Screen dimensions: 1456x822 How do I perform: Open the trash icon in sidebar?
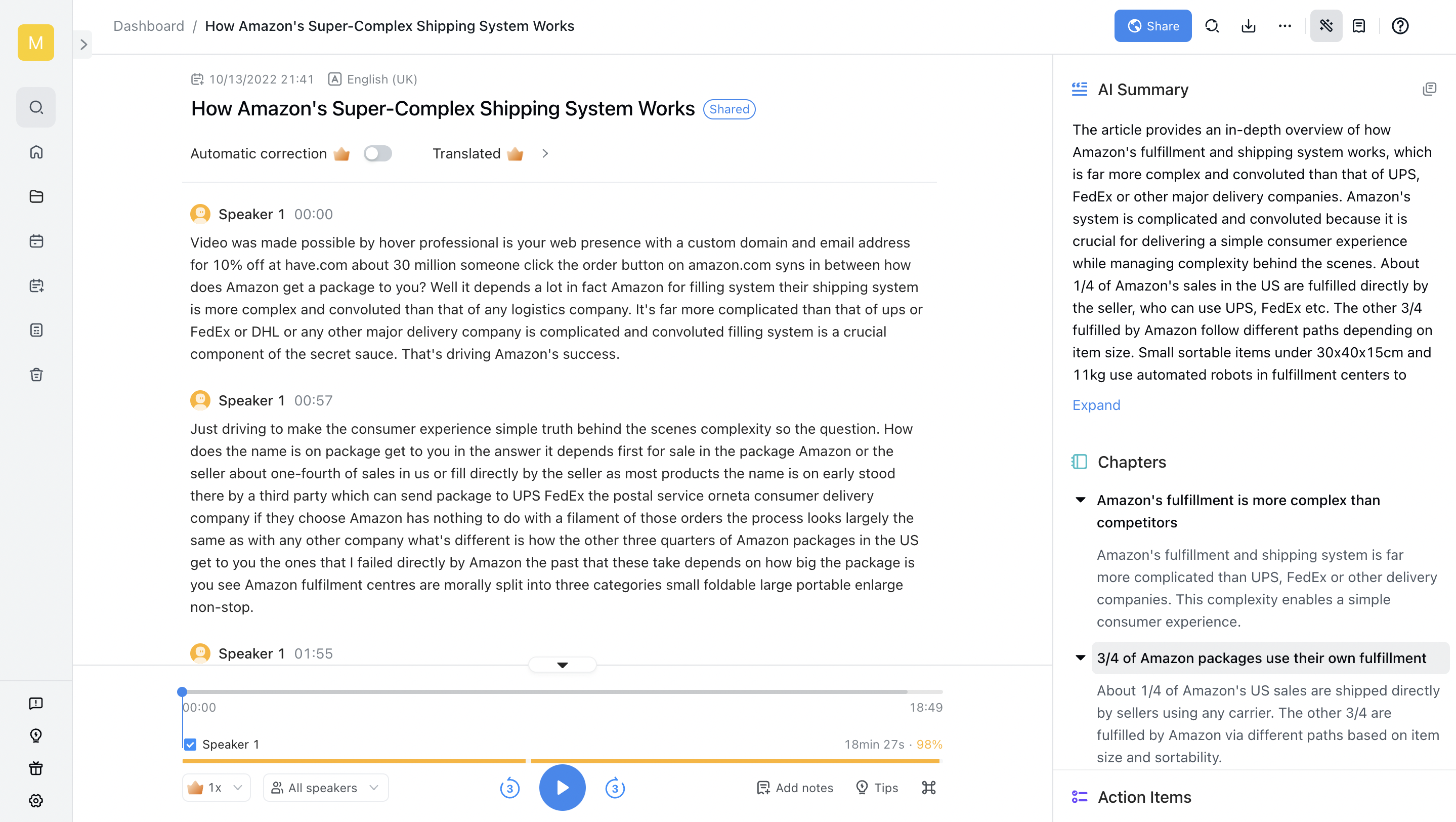(x=36, y=375)
